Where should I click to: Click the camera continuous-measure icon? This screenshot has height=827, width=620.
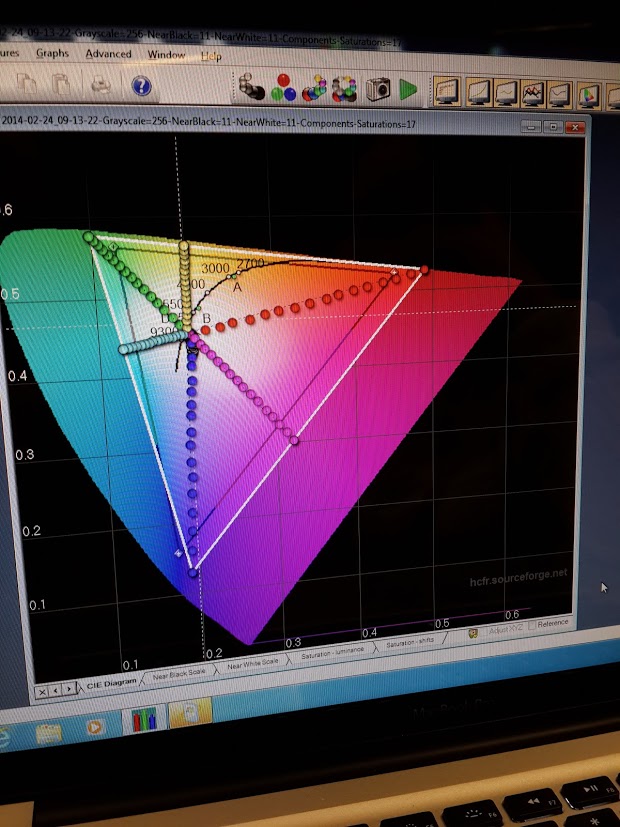[x=377, y=89]
